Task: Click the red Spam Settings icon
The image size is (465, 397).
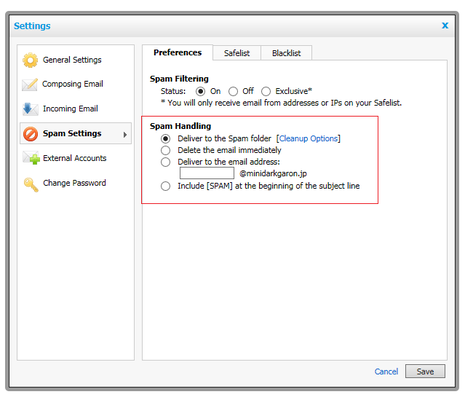Action: click(30, 134)
